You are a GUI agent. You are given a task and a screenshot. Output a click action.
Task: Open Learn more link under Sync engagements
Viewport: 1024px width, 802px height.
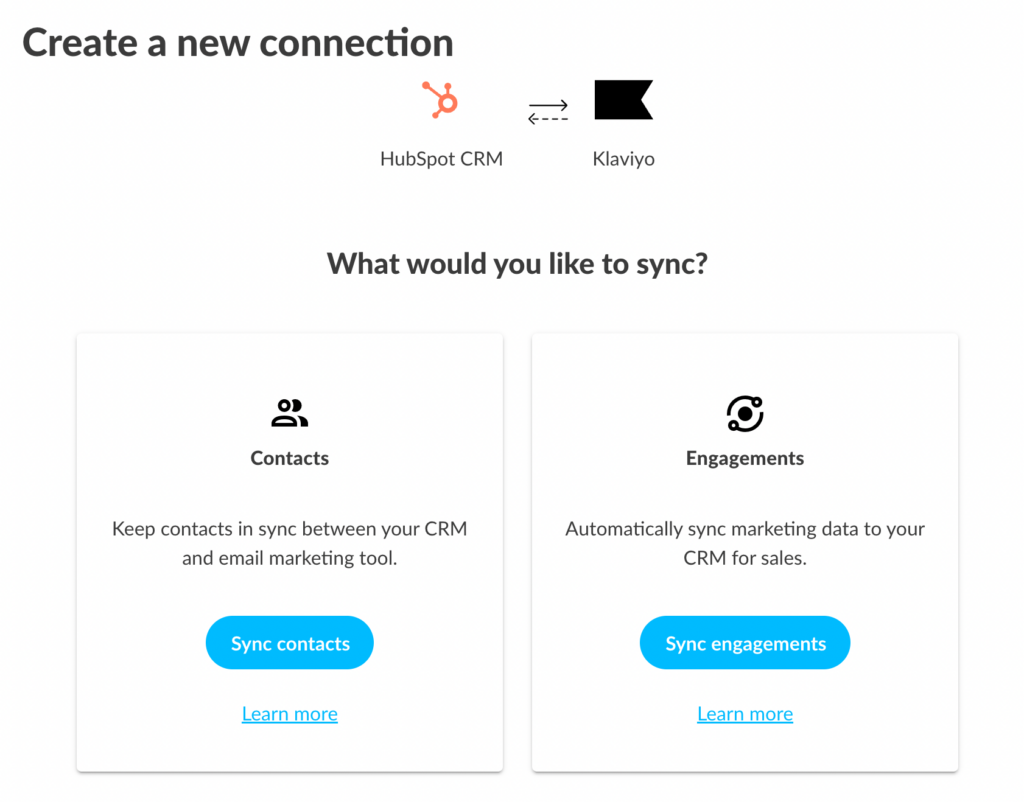coord(745,714)
